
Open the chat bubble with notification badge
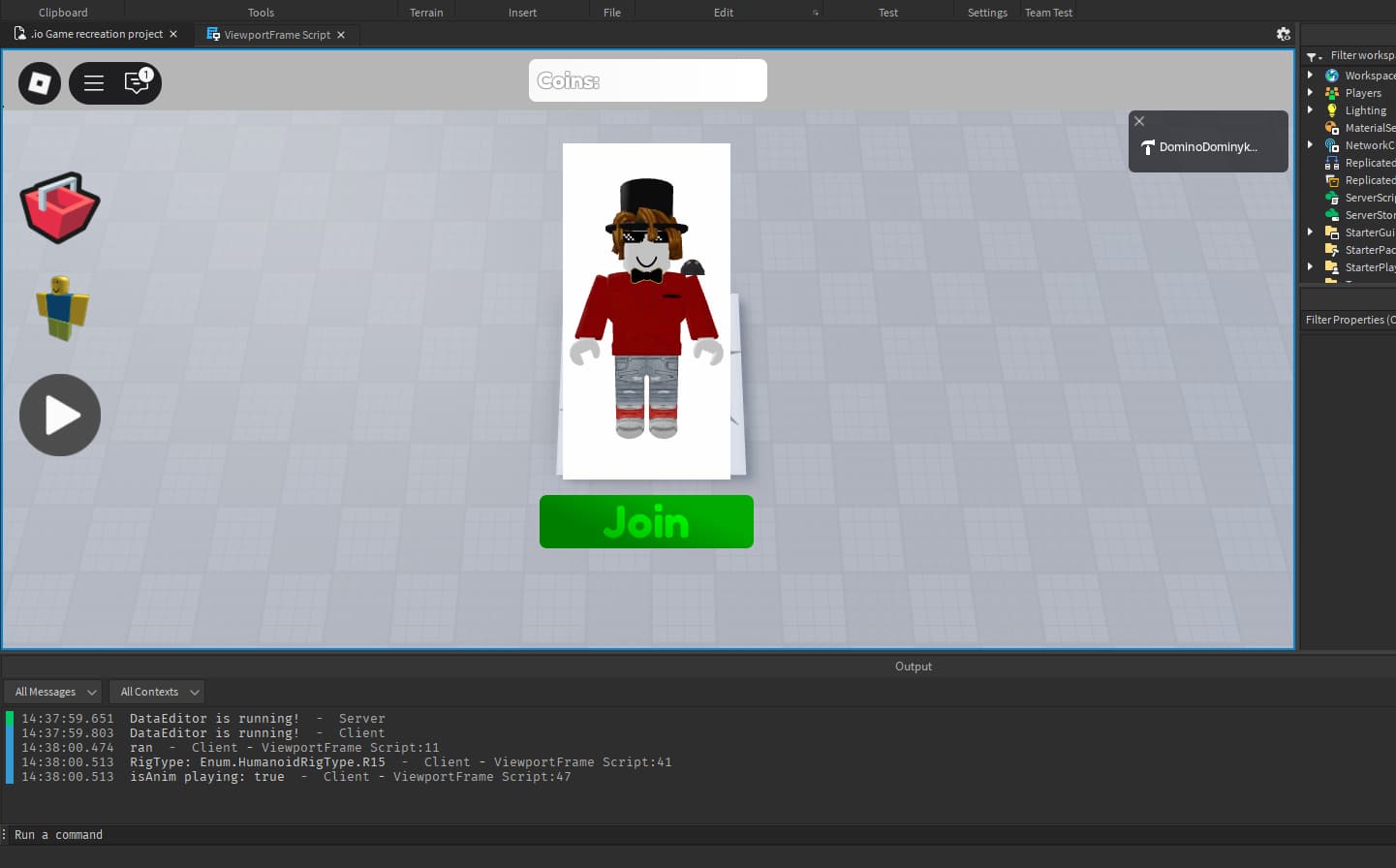(x=136, y=84)
